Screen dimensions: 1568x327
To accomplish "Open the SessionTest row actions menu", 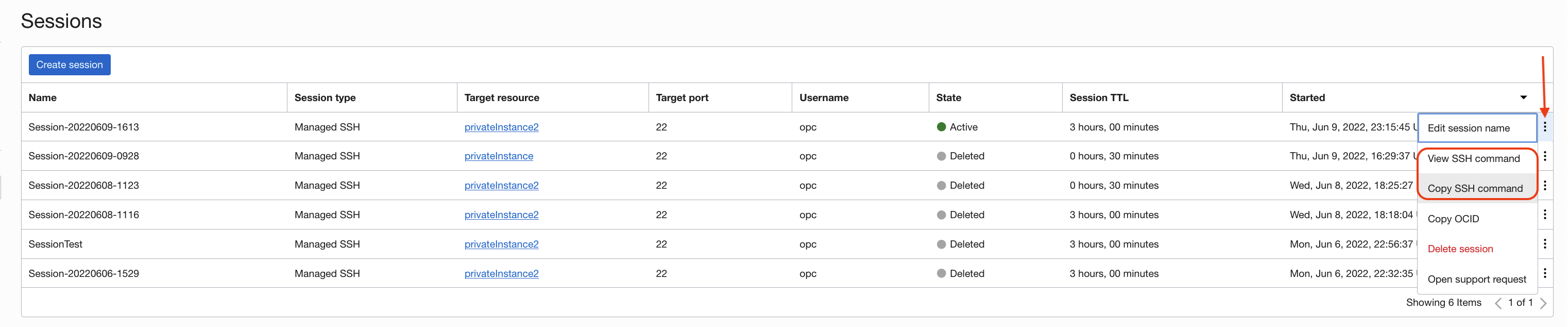I will tap(1544, 243).
